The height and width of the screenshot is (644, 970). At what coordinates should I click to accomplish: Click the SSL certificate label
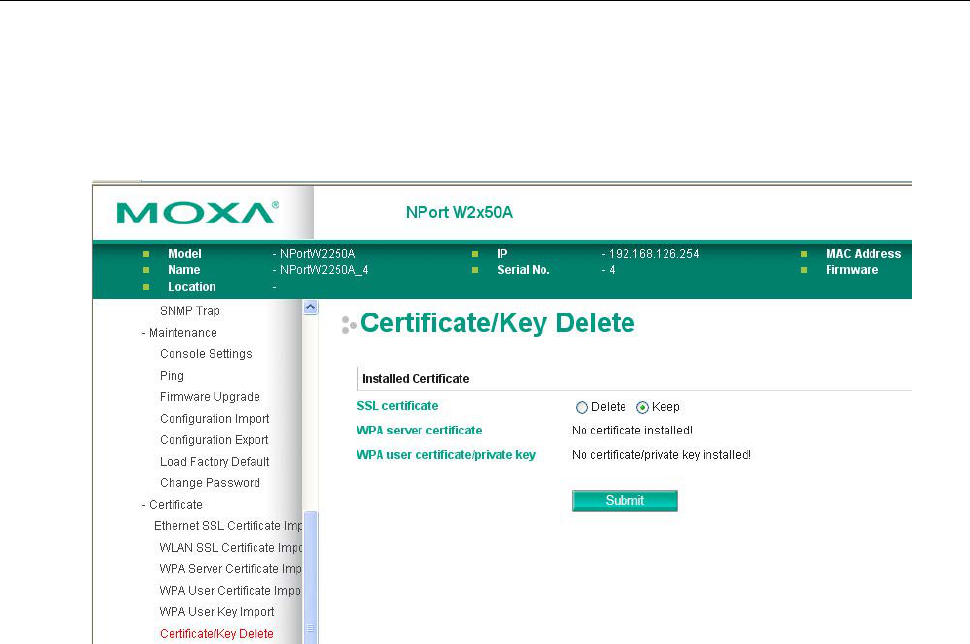click(397, 406)
